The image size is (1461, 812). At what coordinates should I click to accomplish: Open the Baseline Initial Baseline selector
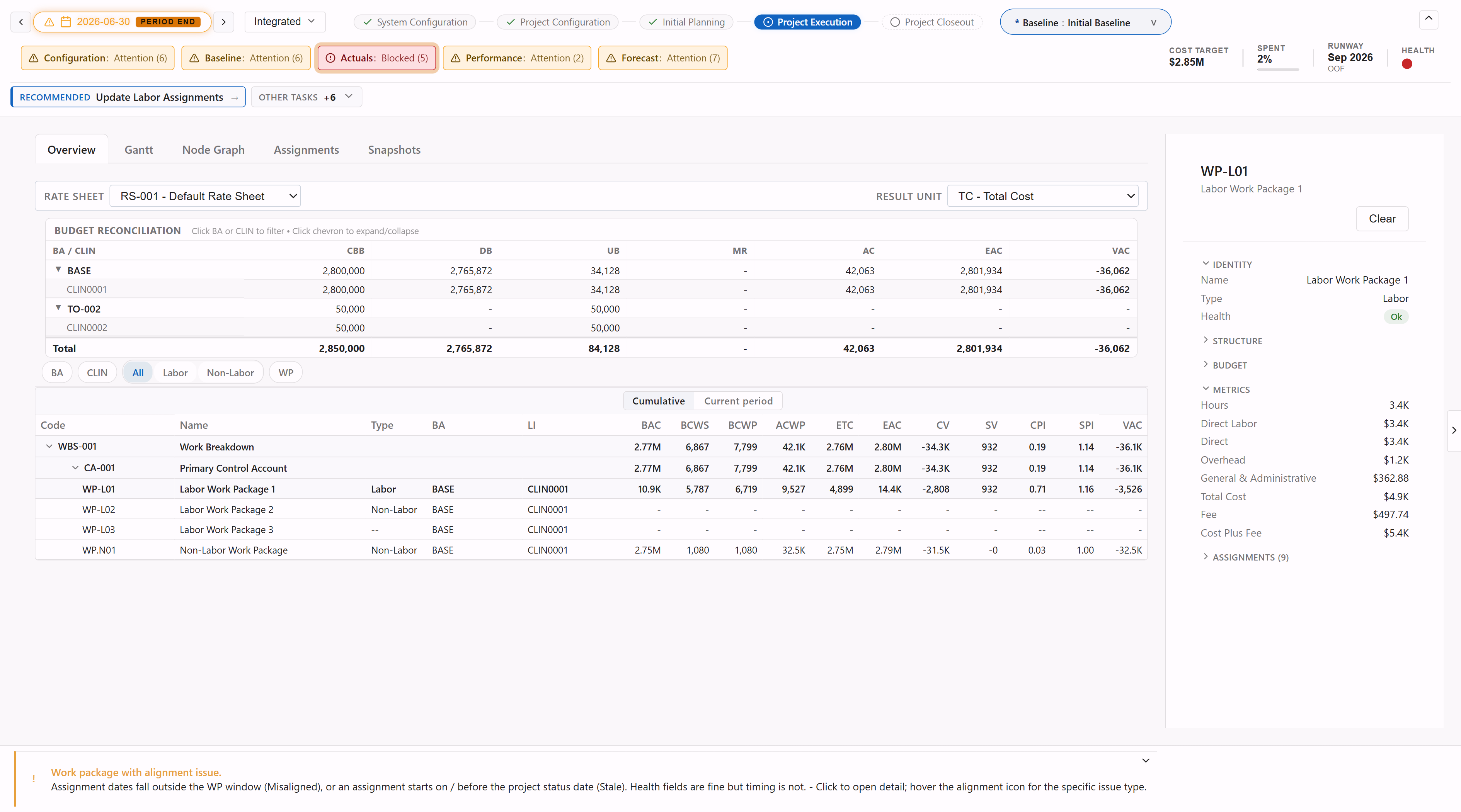pyautogui.click(x=1085, y=22)
